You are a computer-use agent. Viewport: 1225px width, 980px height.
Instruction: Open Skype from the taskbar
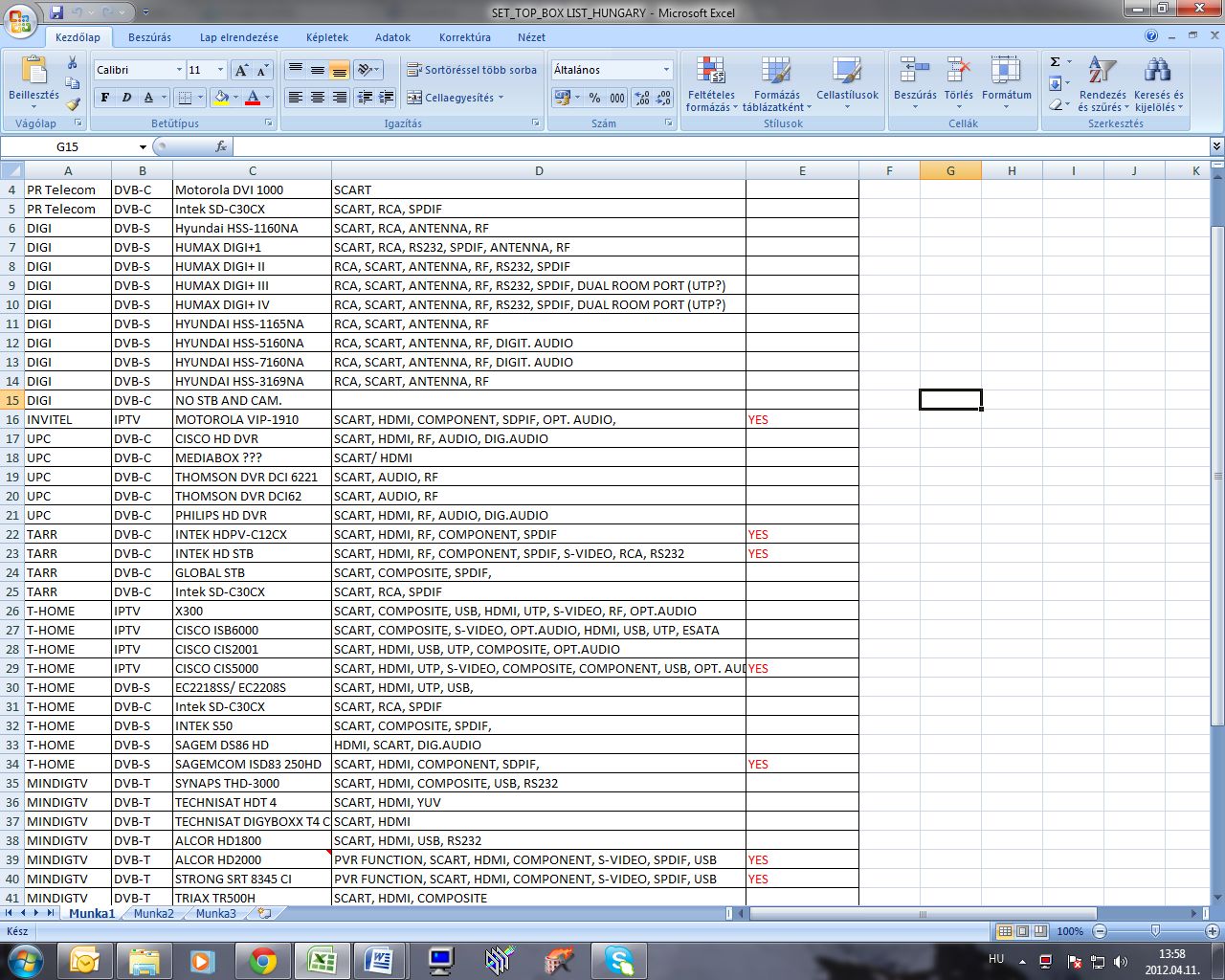(618, 961)
